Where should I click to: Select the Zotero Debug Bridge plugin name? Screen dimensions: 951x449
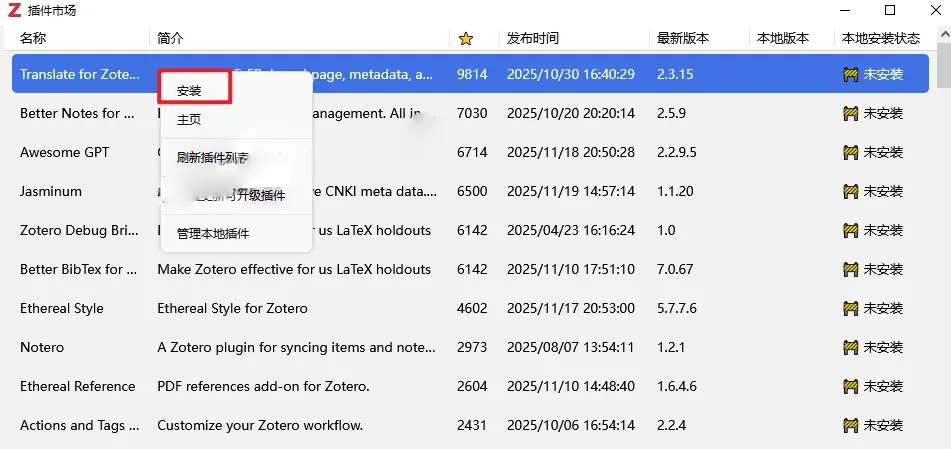click(x=79, y=230)
